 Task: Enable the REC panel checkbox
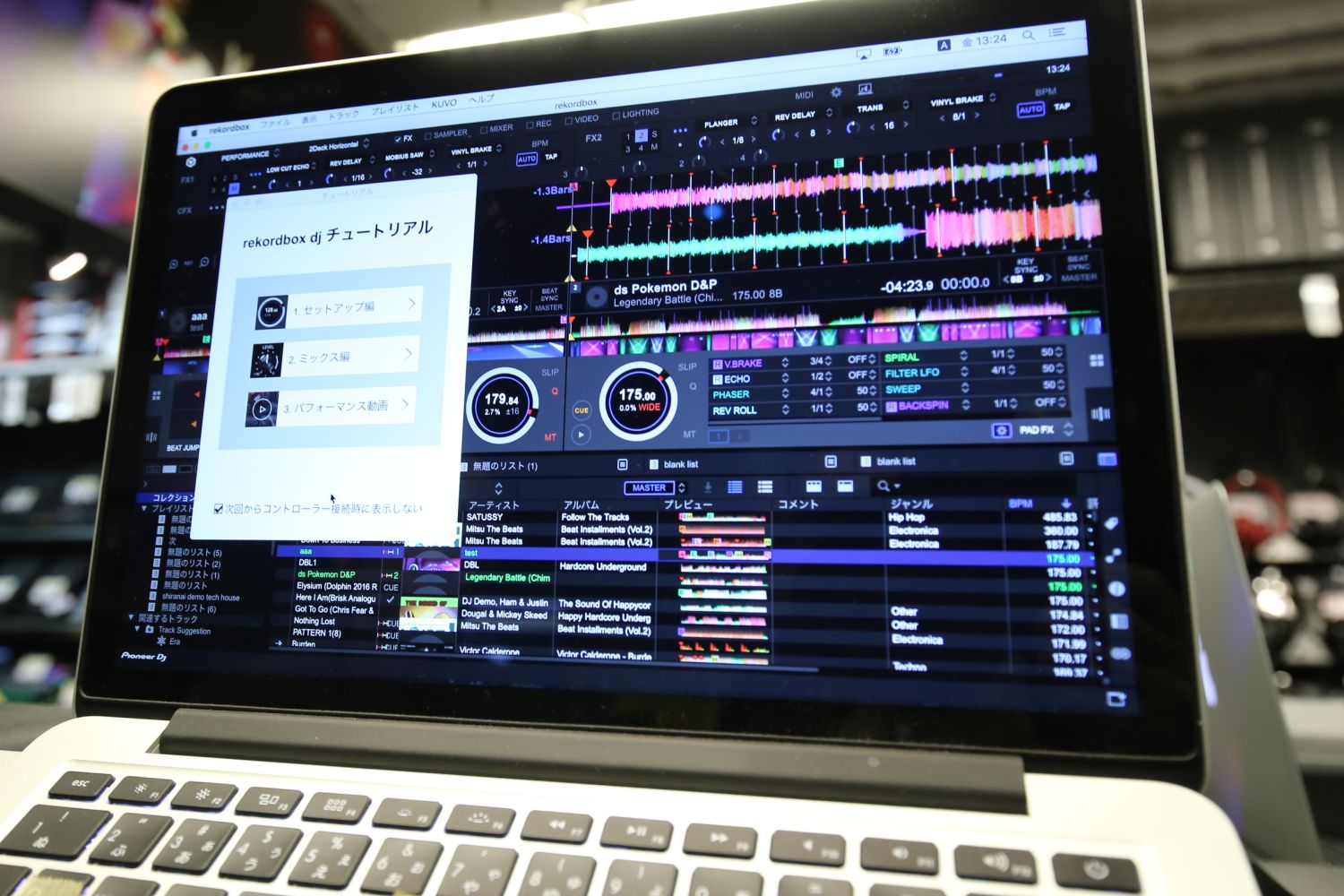pyautogui.click(x=530, y=125)
